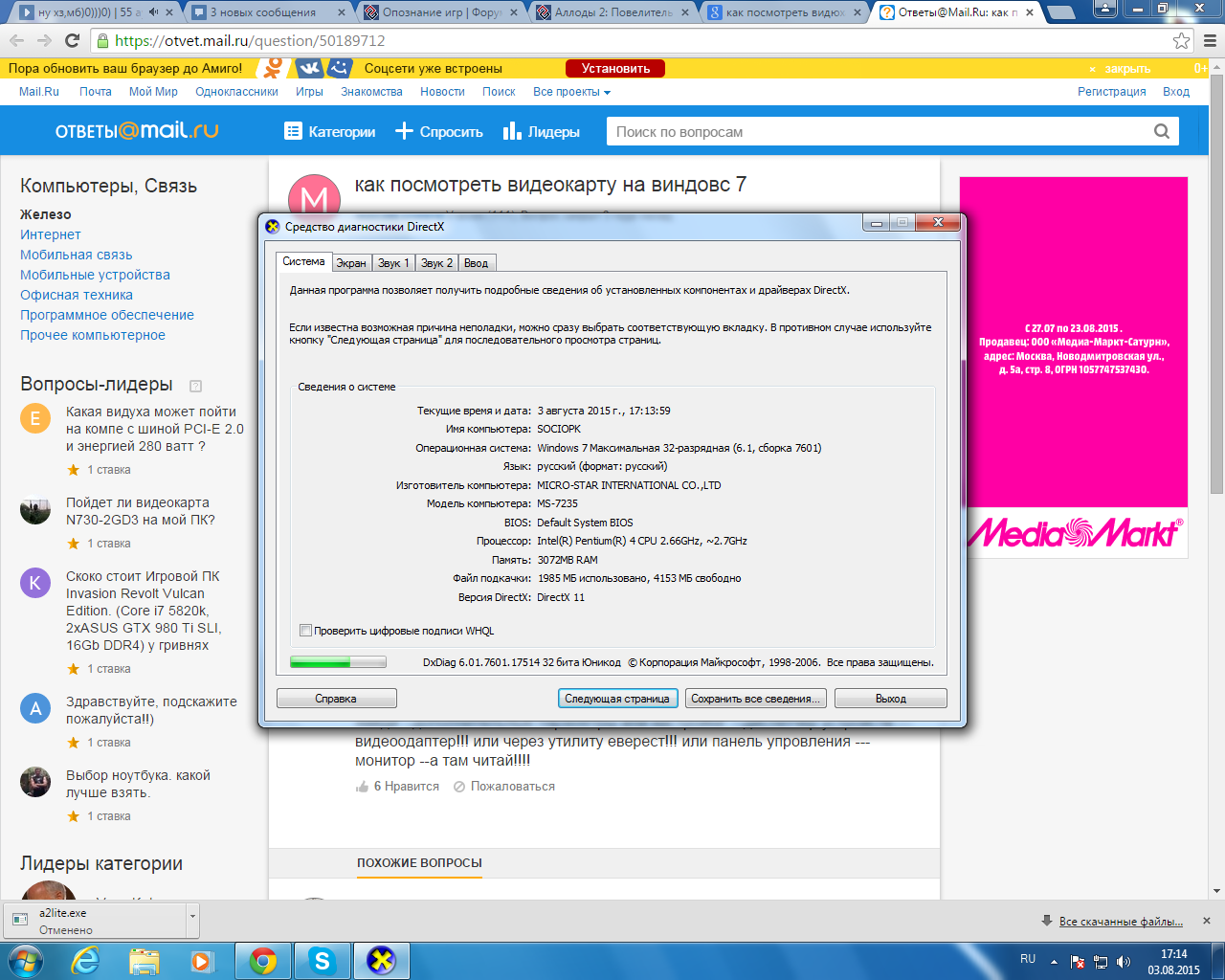Click the star under the N730-2GD3 question

[74, 544]
